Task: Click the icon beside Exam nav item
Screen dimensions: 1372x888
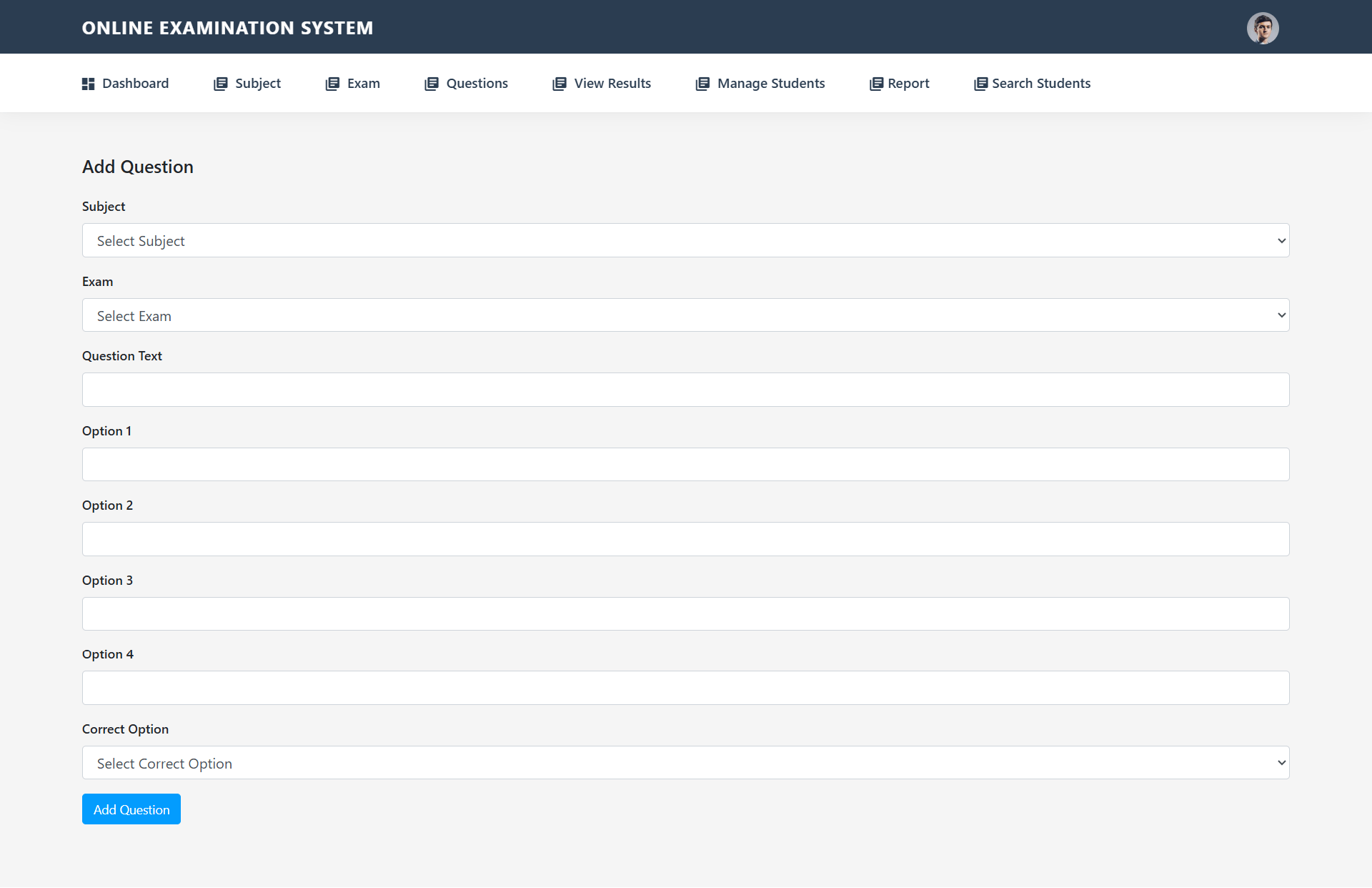Action: point(332,84)
